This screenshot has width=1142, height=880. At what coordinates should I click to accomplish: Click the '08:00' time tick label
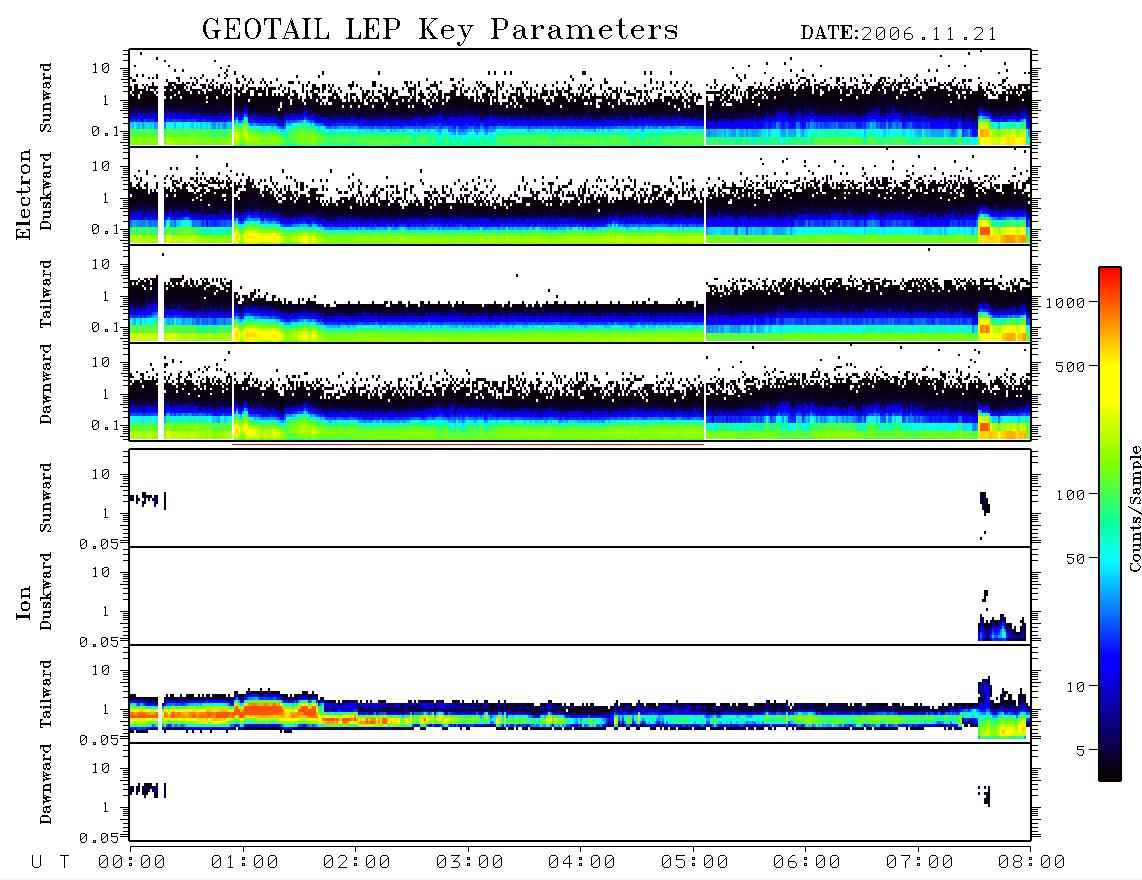pyautogui.click(x=1032, y=862)
